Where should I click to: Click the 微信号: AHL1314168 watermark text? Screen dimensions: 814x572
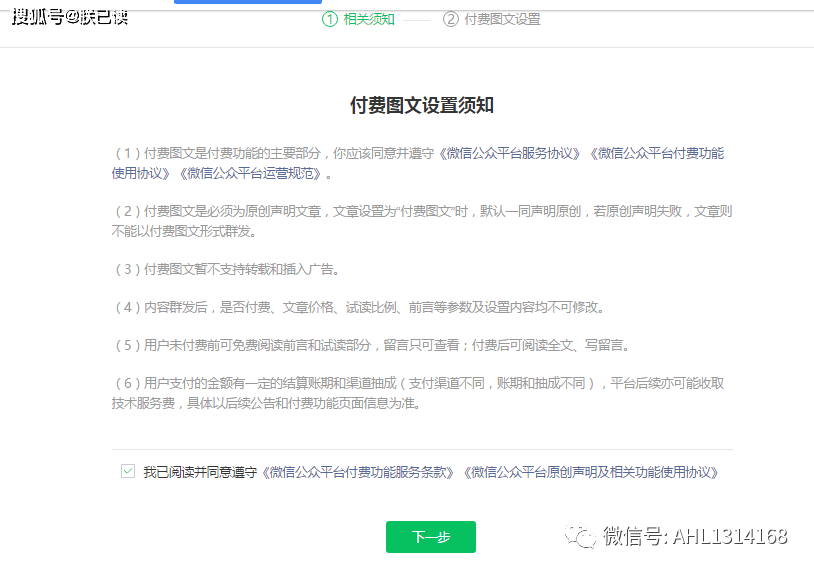click(x=694, y=537)
